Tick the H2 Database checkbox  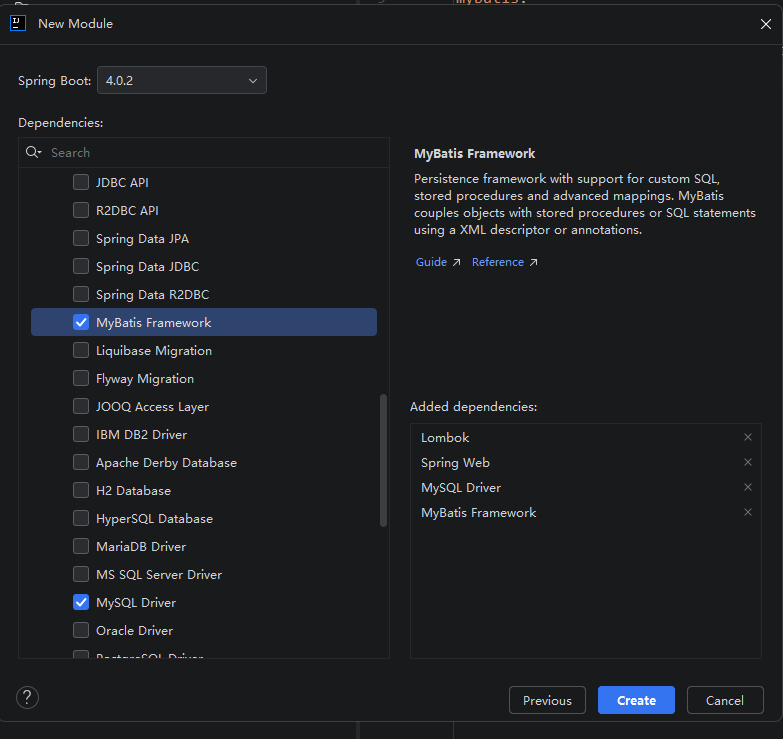click(x=81, y=490)
